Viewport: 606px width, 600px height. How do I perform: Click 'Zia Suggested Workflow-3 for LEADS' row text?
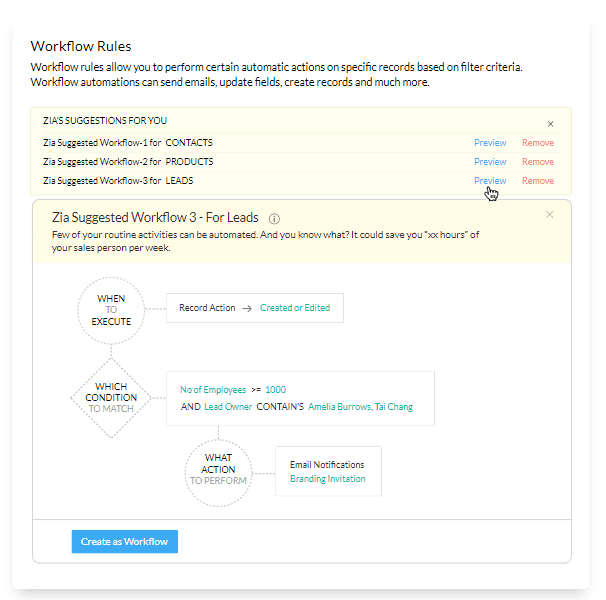[x=118, y=181]
